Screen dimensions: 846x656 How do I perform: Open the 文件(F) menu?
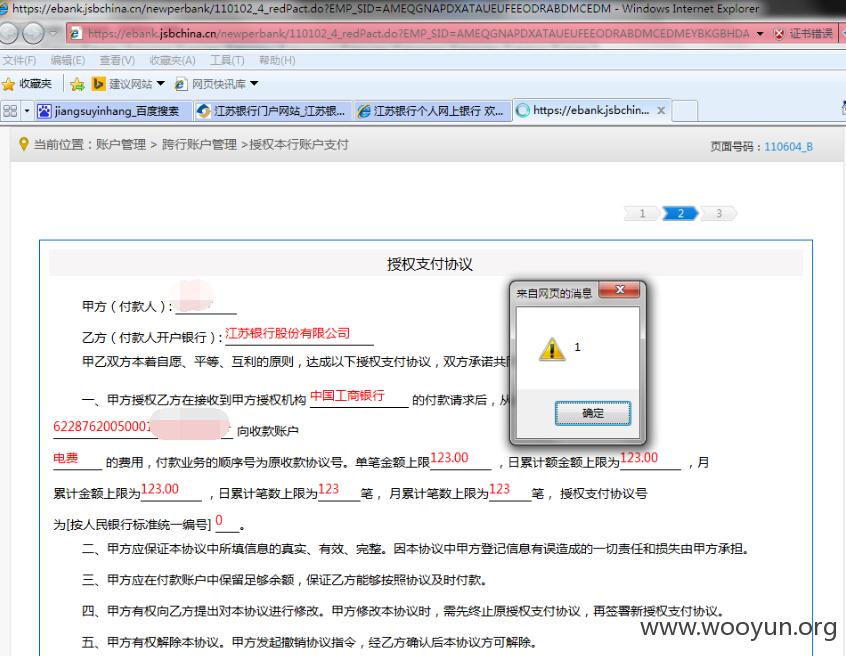pyautogui.click(x=19, y=60)
